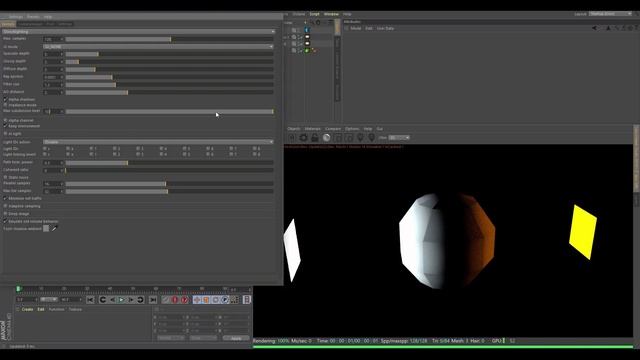Click AO distance slider
The height and width of the screenshot is (360, 640).
coord(169,93)
